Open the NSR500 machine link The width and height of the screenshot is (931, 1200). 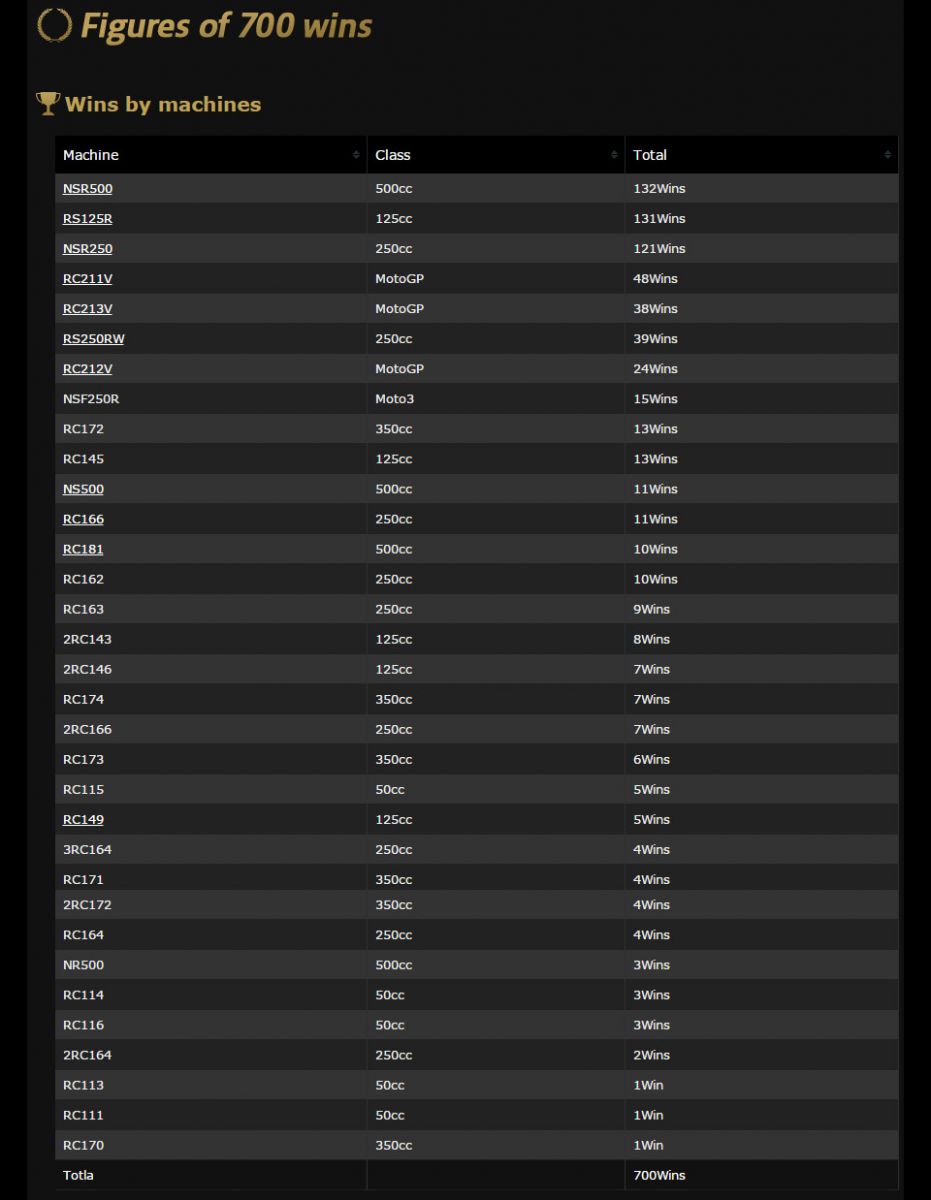point(88,189)
